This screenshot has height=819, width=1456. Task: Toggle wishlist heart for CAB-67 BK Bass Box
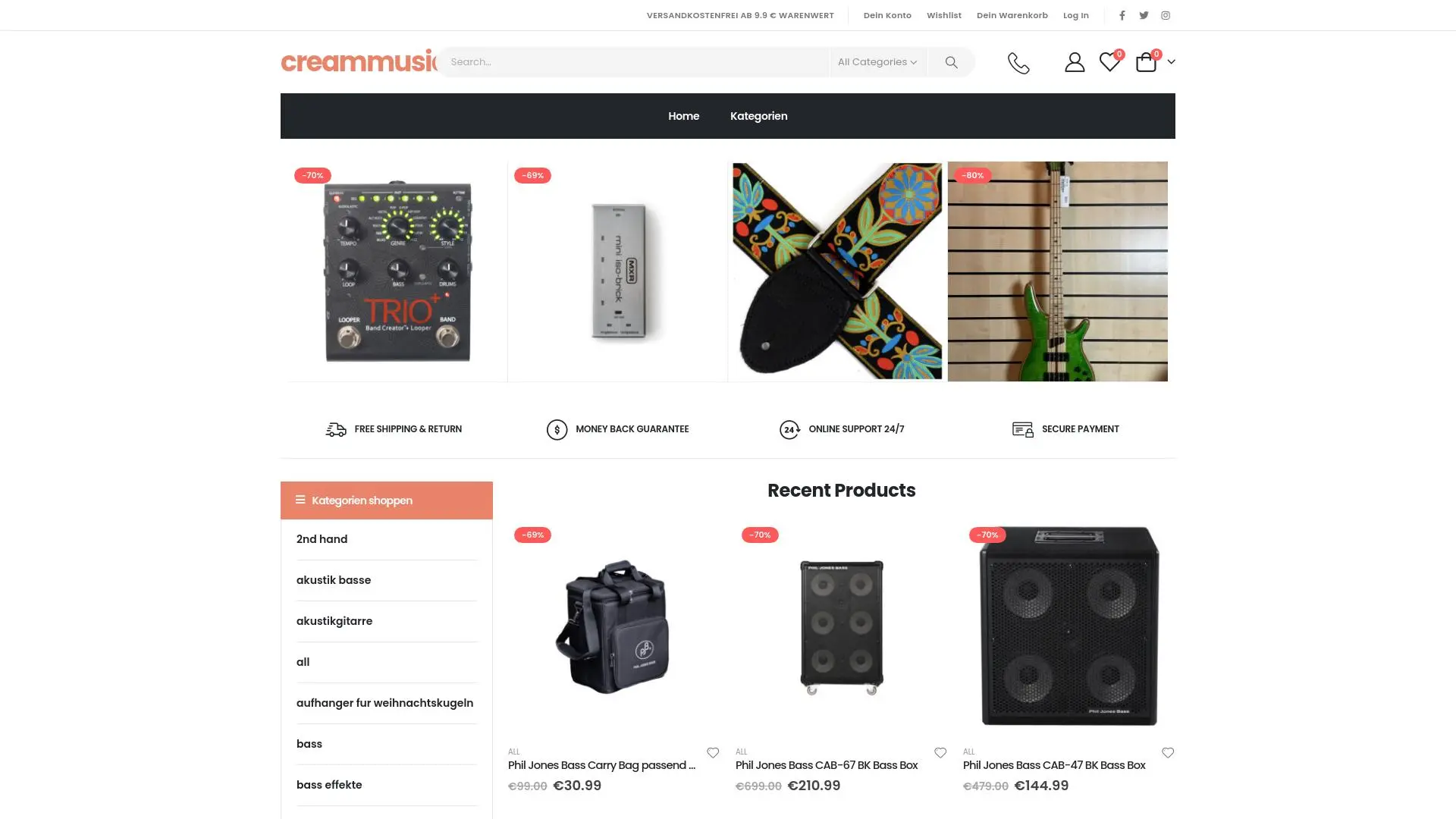pos(940,753)
